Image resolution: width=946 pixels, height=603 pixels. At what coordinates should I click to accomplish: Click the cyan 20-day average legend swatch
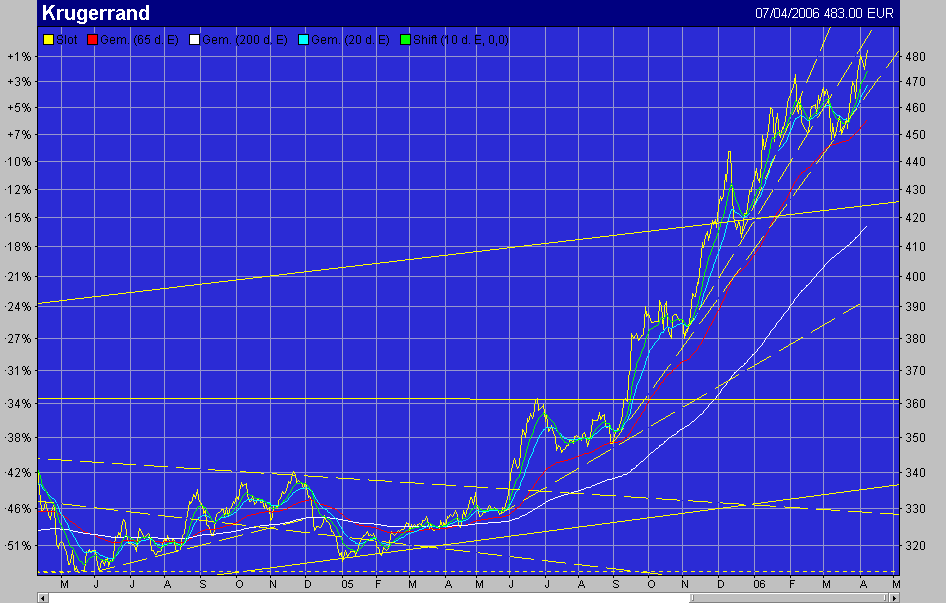tap(303, 40)
